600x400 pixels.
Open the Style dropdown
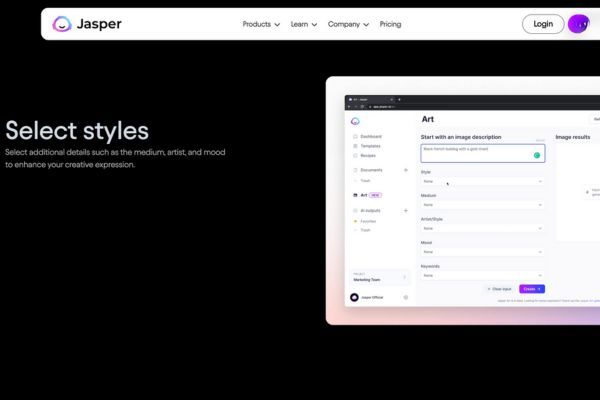pyautogui.click(x=482, y=181)
